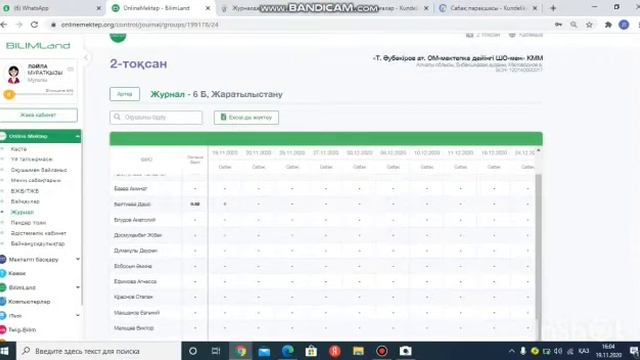The image size is (640, 360).
Task: Click the browser back arrow
Action: (4, 25)
